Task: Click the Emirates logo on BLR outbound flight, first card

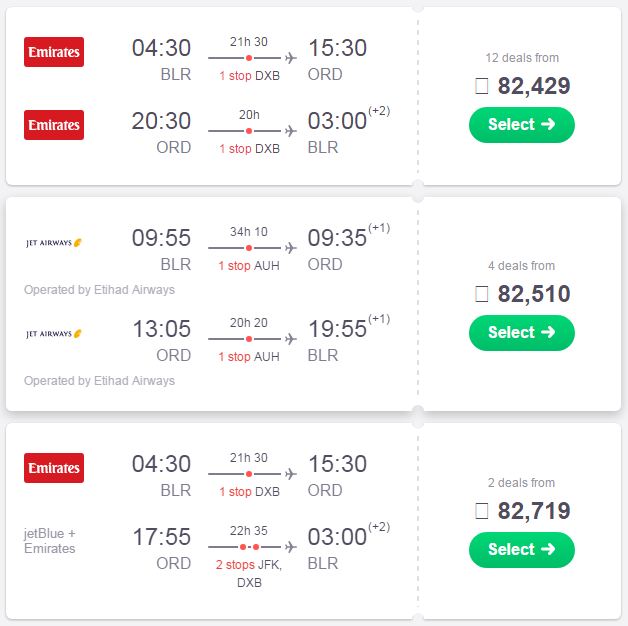Action: (x=54, y=52)
